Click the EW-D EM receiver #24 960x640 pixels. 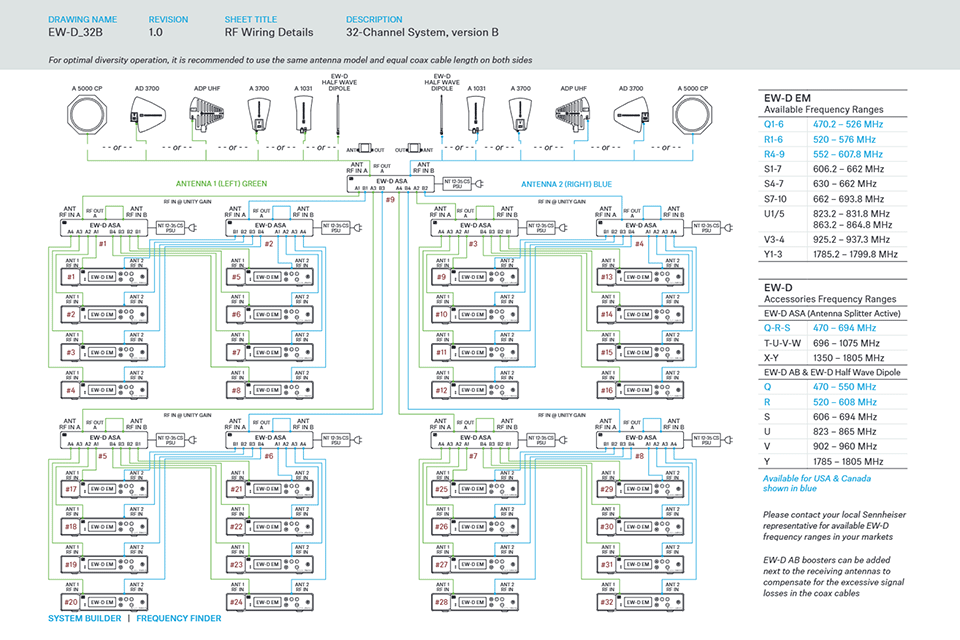270,602
